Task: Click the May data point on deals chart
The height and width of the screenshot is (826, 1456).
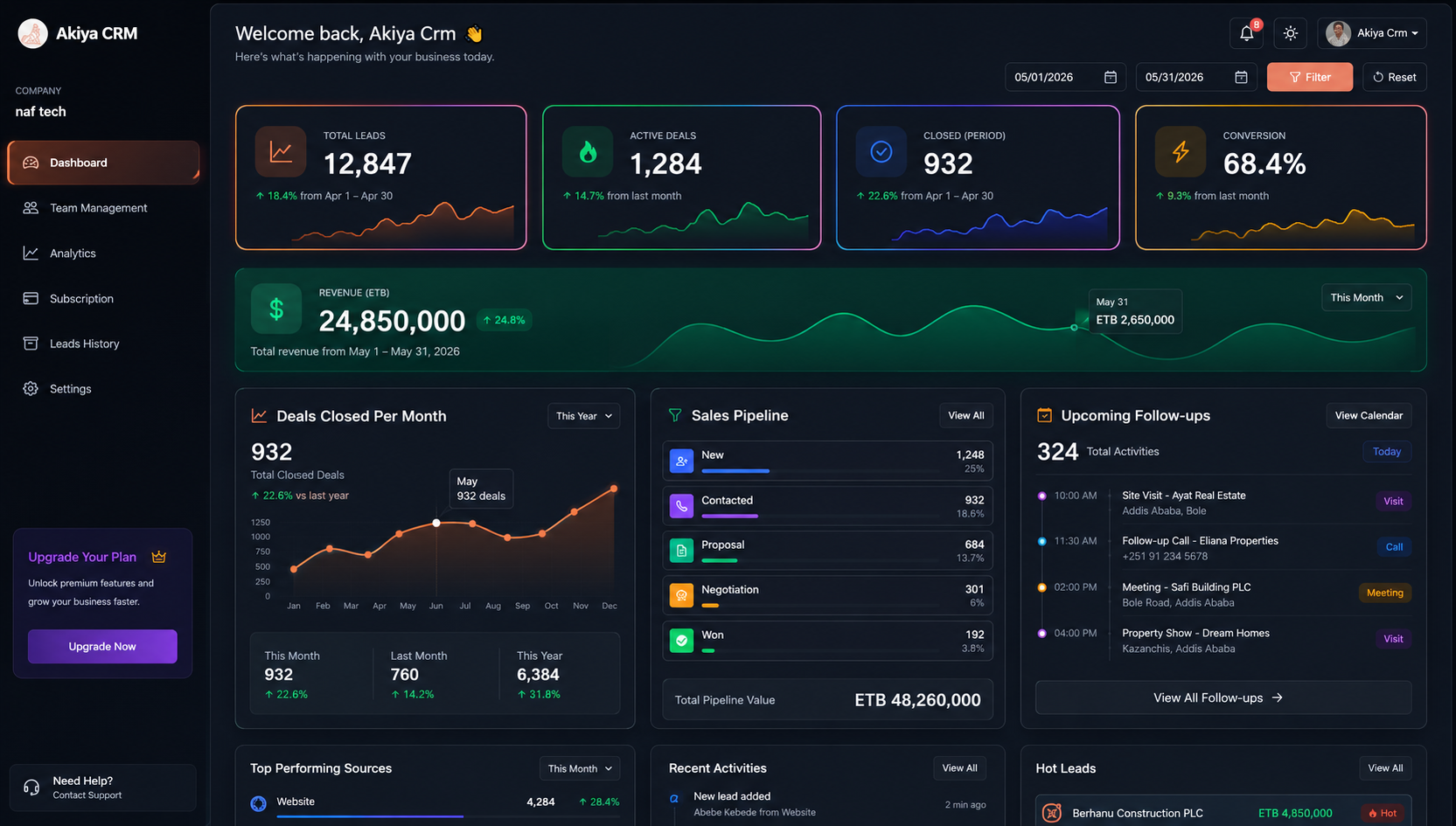Action: pyautogui.click(x=436, y=523)
